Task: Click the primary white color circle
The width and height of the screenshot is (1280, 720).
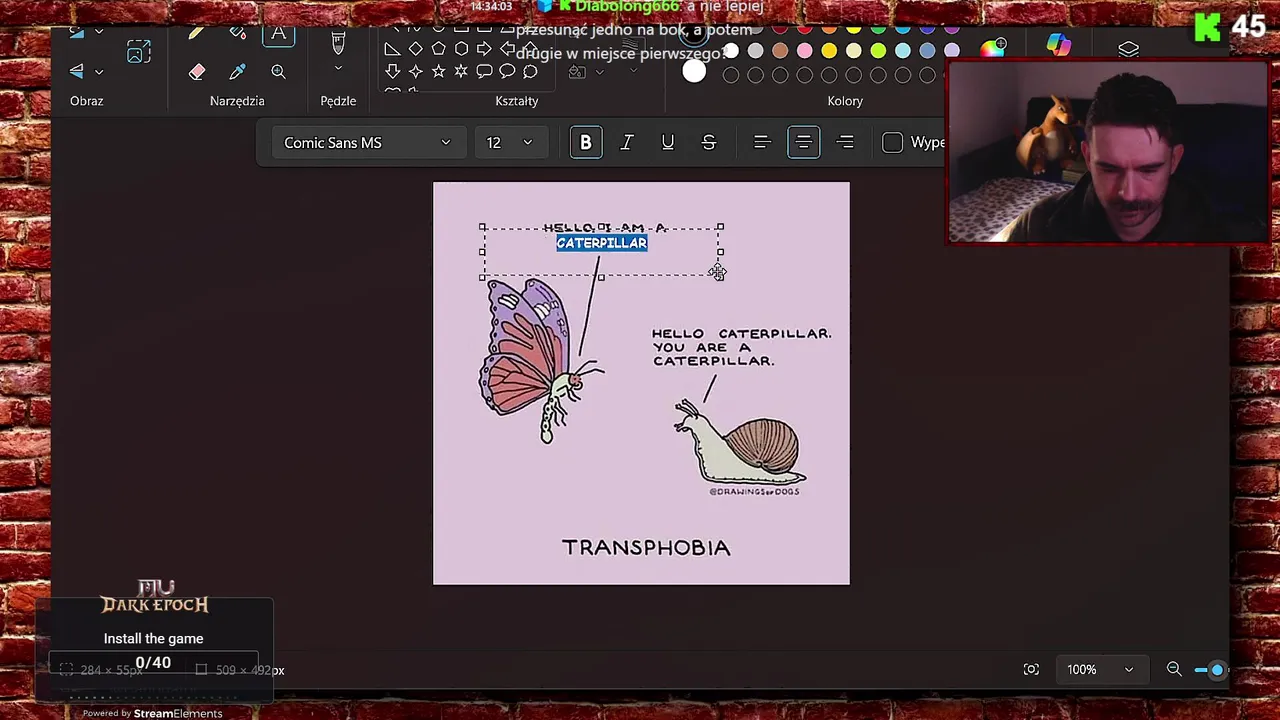Action: click(694, 71)
